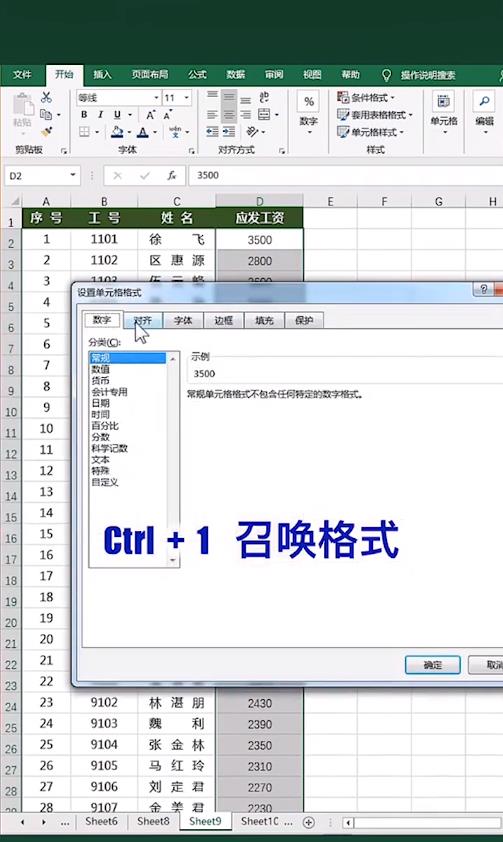Click the Borders icon
This screenshot has width=503, height=842.
tap(84, 132)
